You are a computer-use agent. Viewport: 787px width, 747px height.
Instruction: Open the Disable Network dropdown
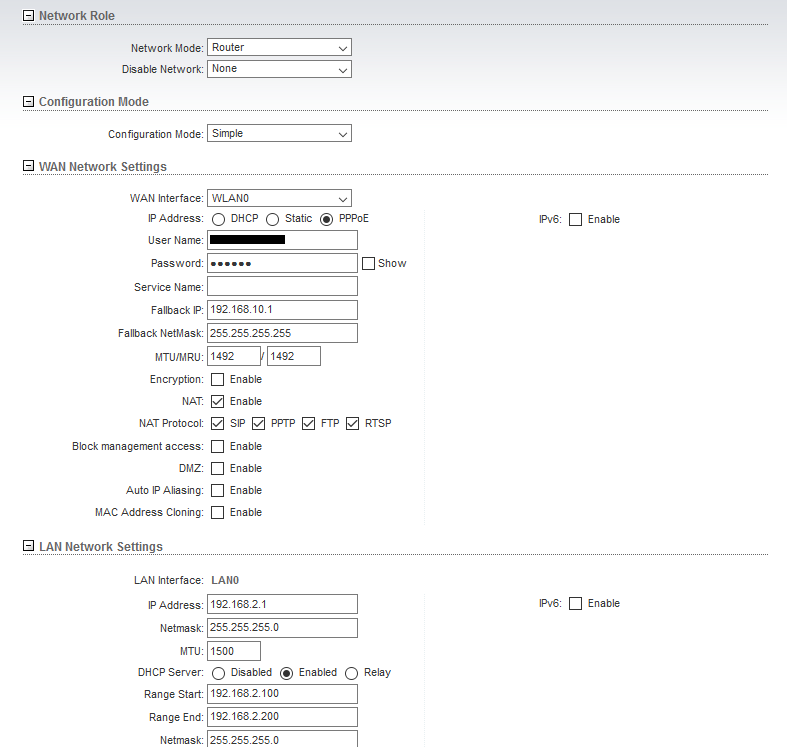pos(279,69)
